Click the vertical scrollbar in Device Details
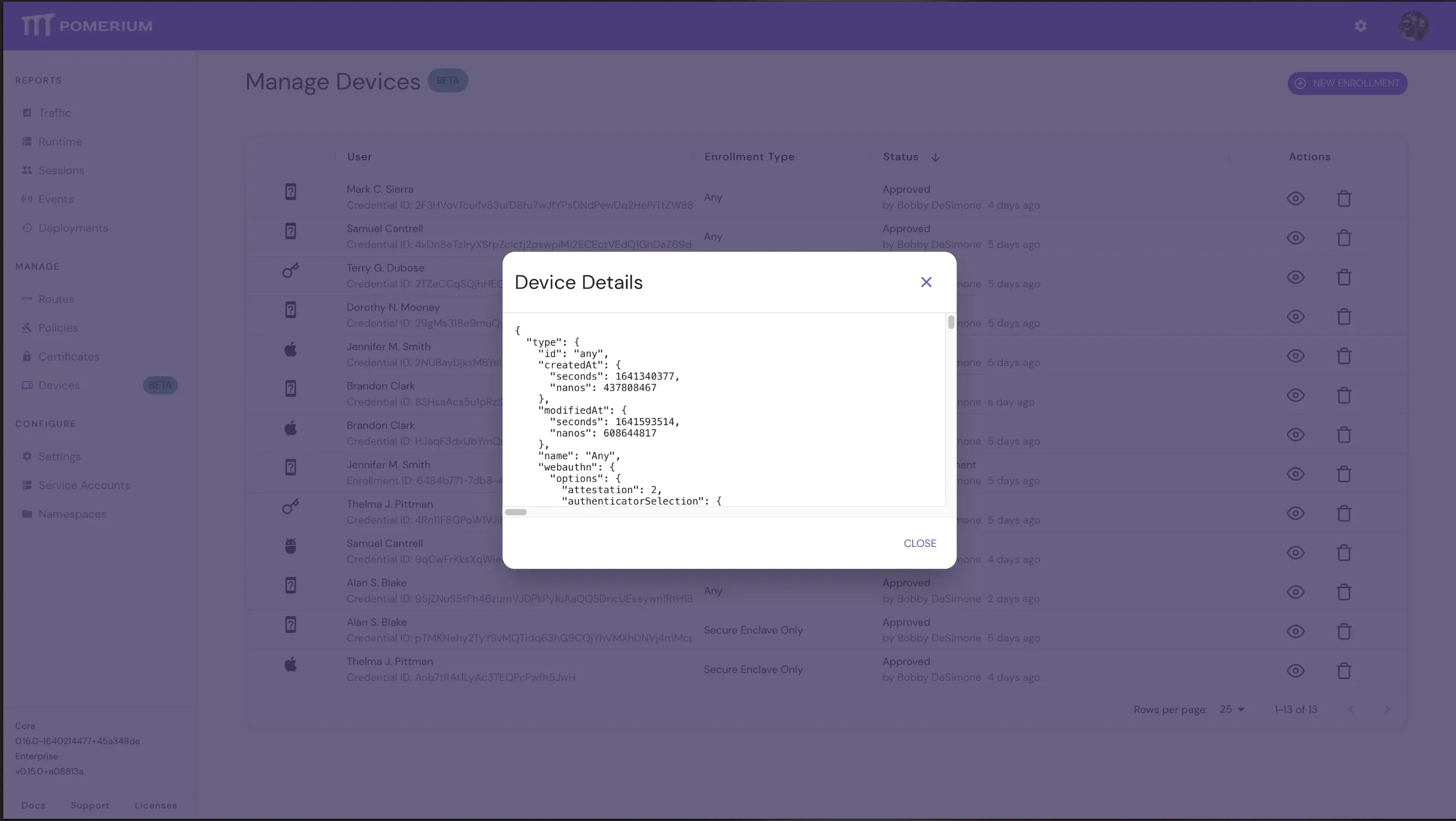The height and width of the screenshot is (821, 1456). (x=951, y=322)
